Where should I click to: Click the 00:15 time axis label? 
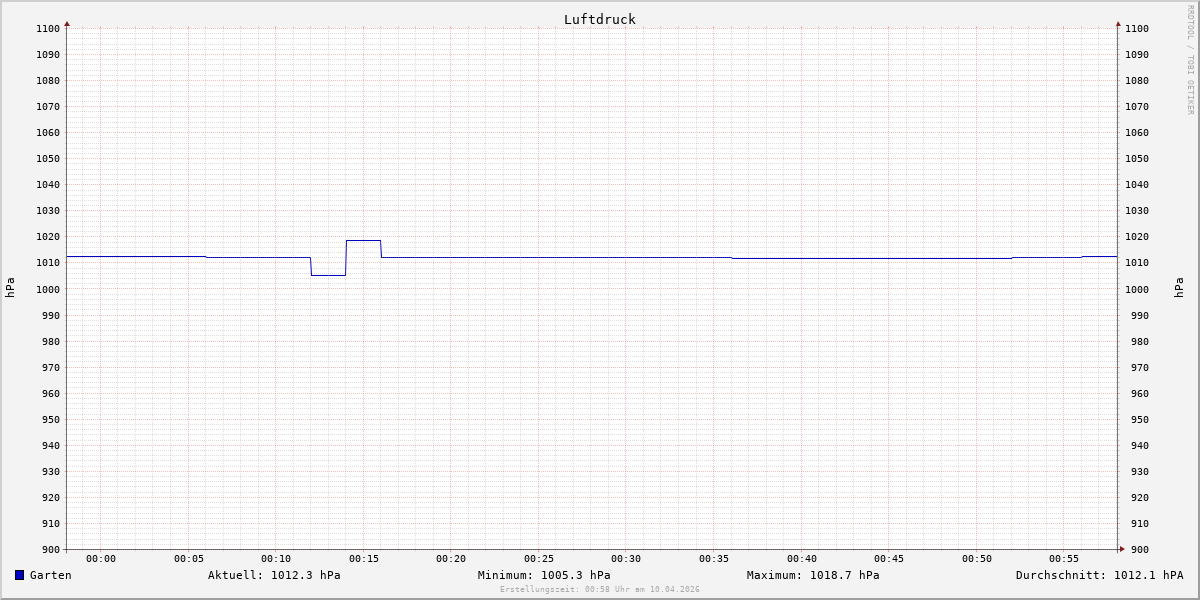click(364, 558)
